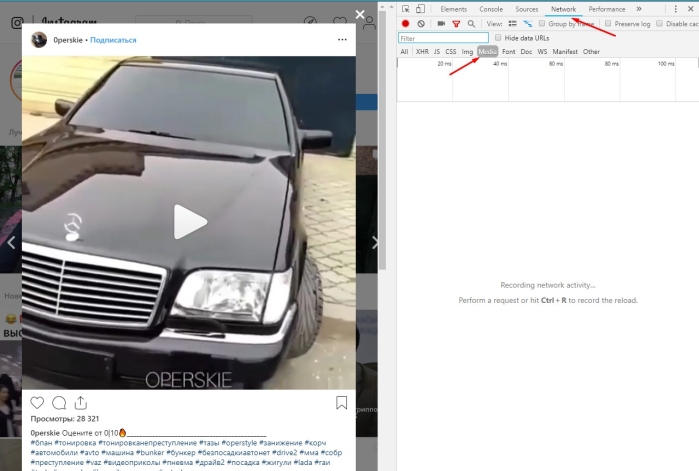Open post options three-dot menu

pos(342,40)
